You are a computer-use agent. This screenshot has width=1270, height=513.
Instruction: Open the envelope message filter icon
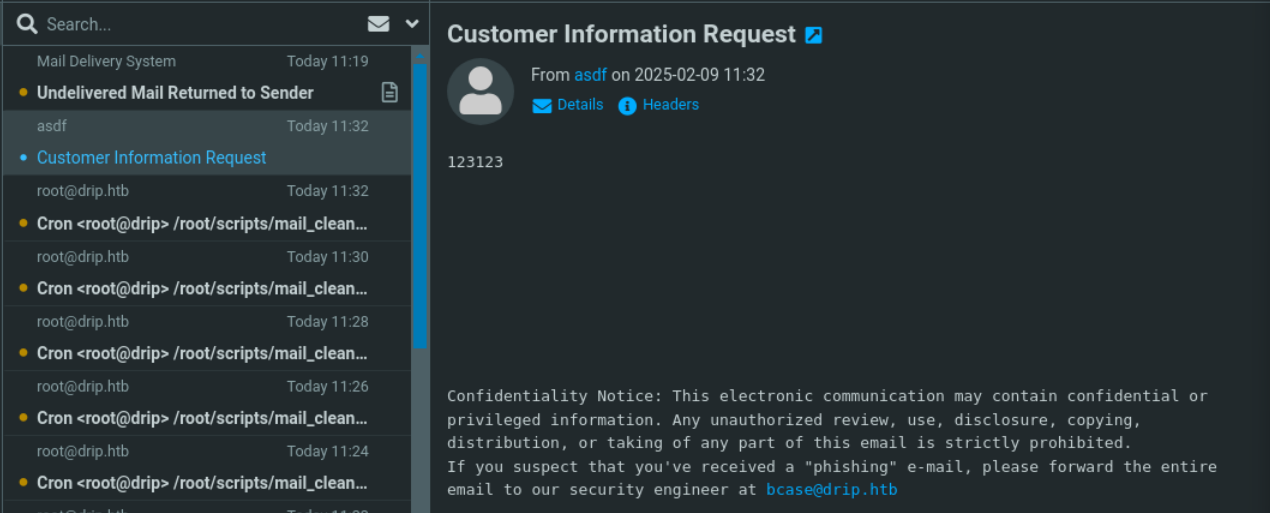pyautogui.click(x=378, y=24)
